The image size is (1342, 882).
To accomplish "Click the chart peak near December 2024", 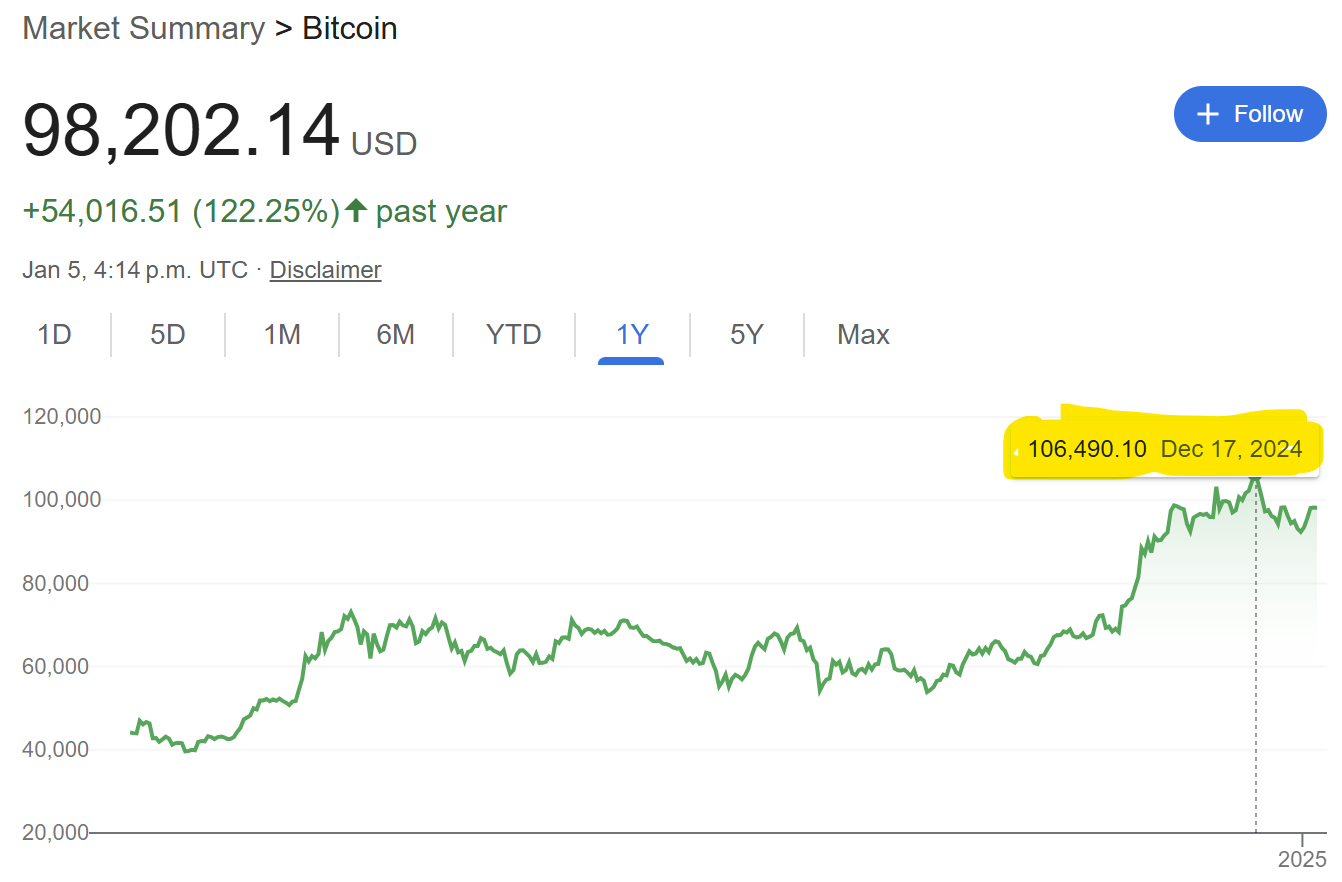I will [1255, 480].
